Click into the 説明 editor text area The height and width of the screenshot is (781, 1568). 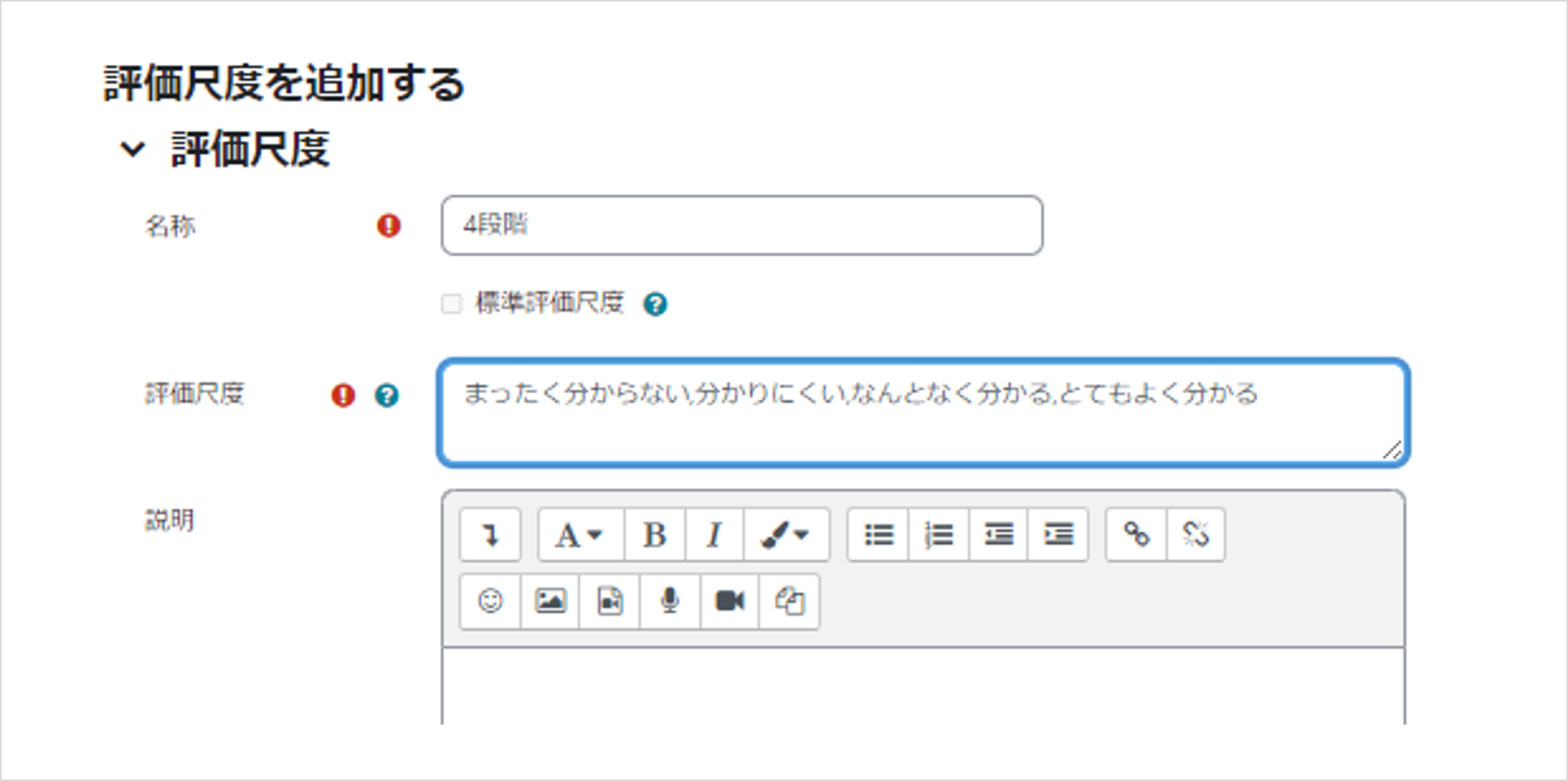923,686
